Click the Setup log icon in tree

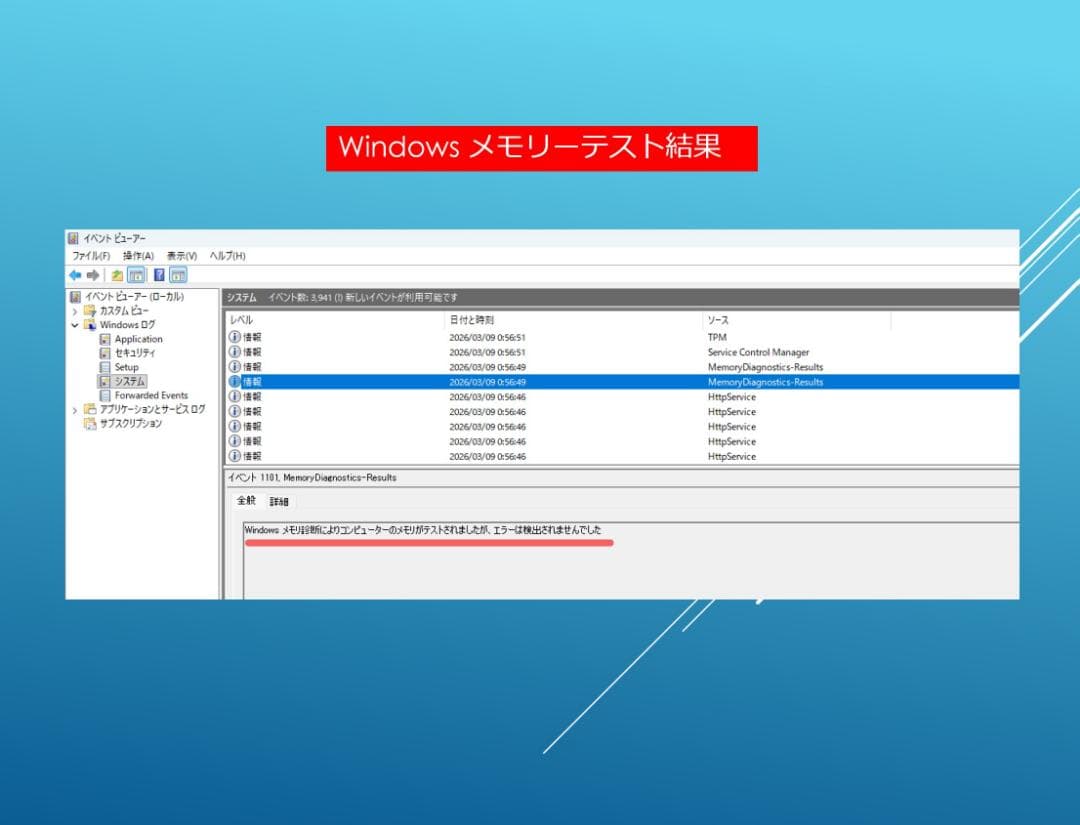pyautogui.click(x=105, y=367)
